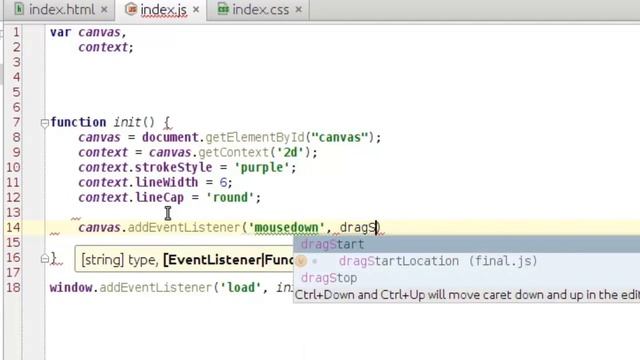
Task: Click line number 1 in the gutter
Action: (x=16, y=32)
